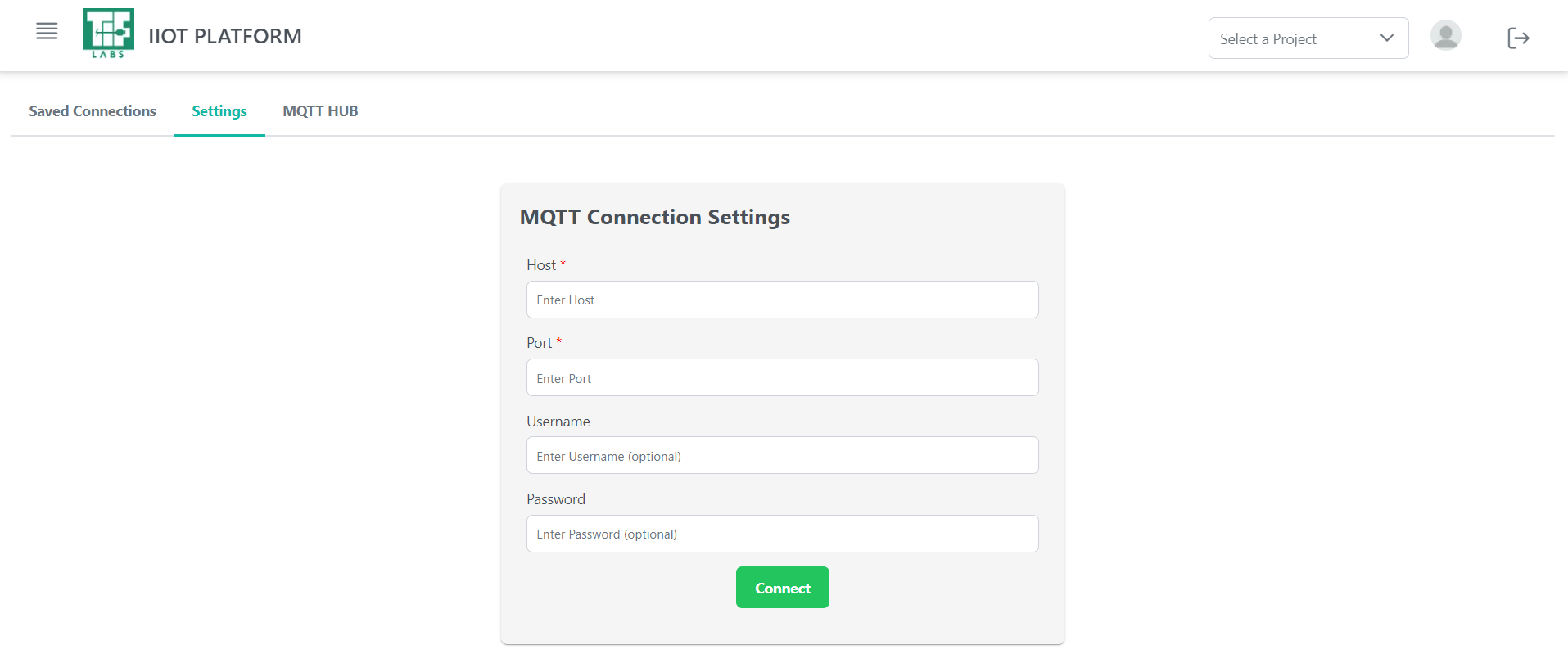Screen dimensions: 1568x672
Task: Open the MQTT HUB tab
Action: click(x=320, y=111)
